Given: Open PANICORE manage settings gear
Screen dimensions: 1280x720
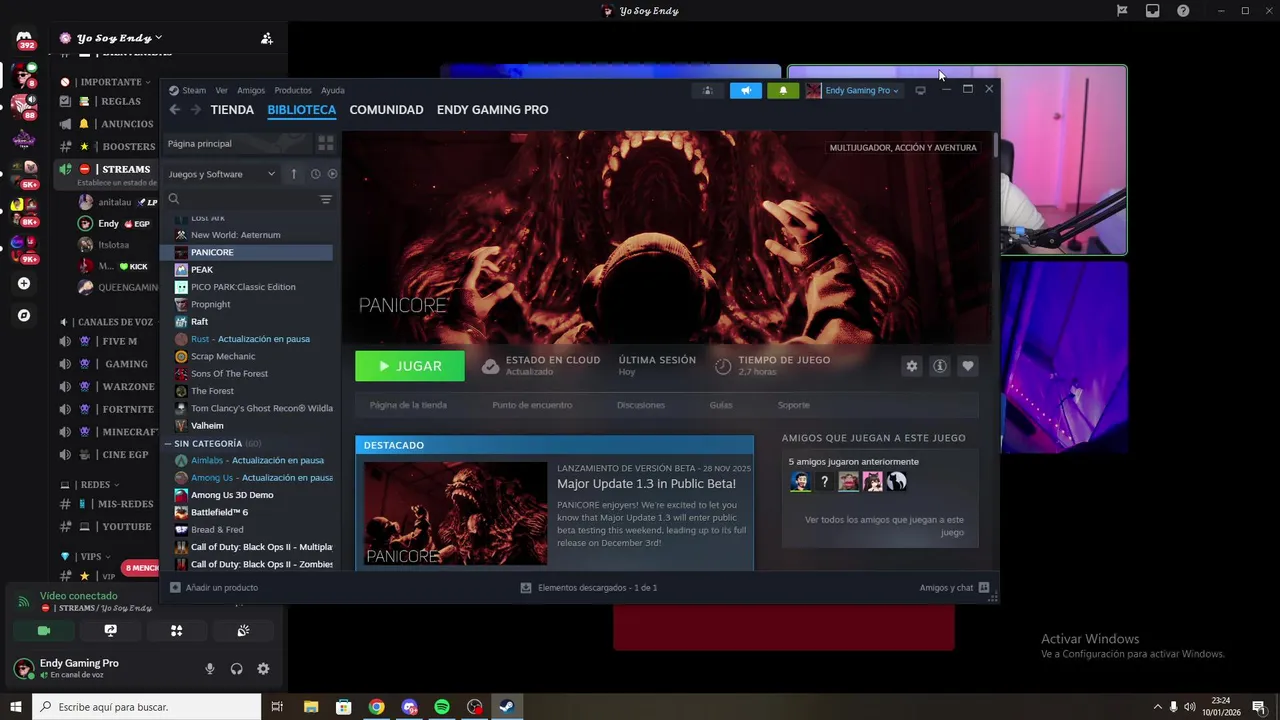Looking at the screenshot, I should pyautogui.click(x=911, y=366).
